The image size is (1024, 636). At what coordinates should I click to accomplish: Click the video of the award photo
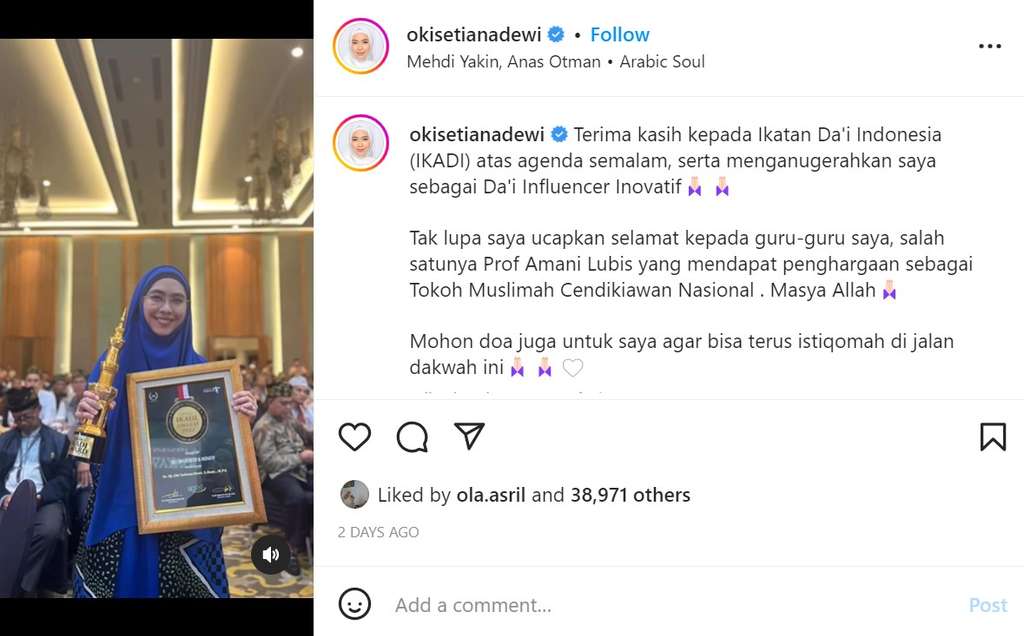(157, 318)
